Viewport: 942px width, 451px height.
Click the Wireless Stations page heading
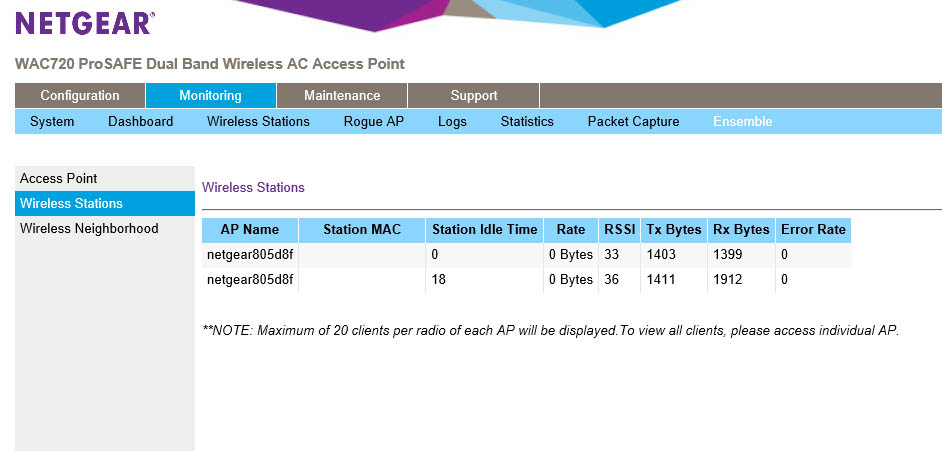(x=254, y=187)
